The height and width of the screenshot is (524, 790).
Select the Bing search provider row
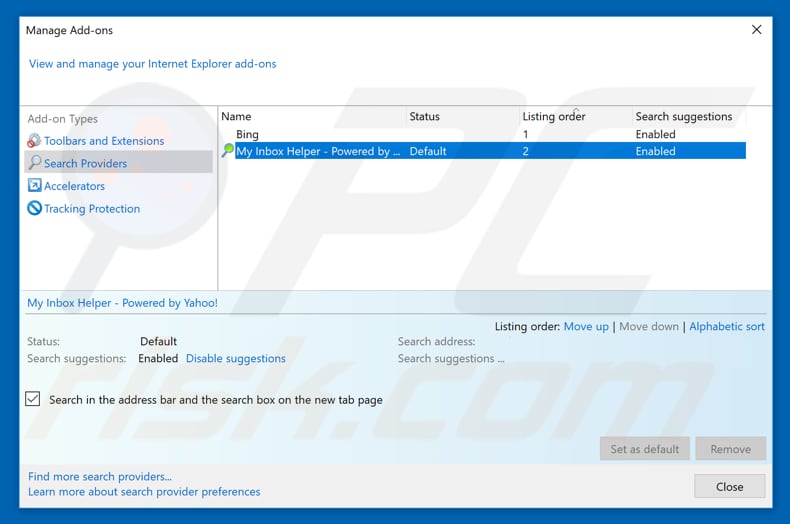coord(483,135)
